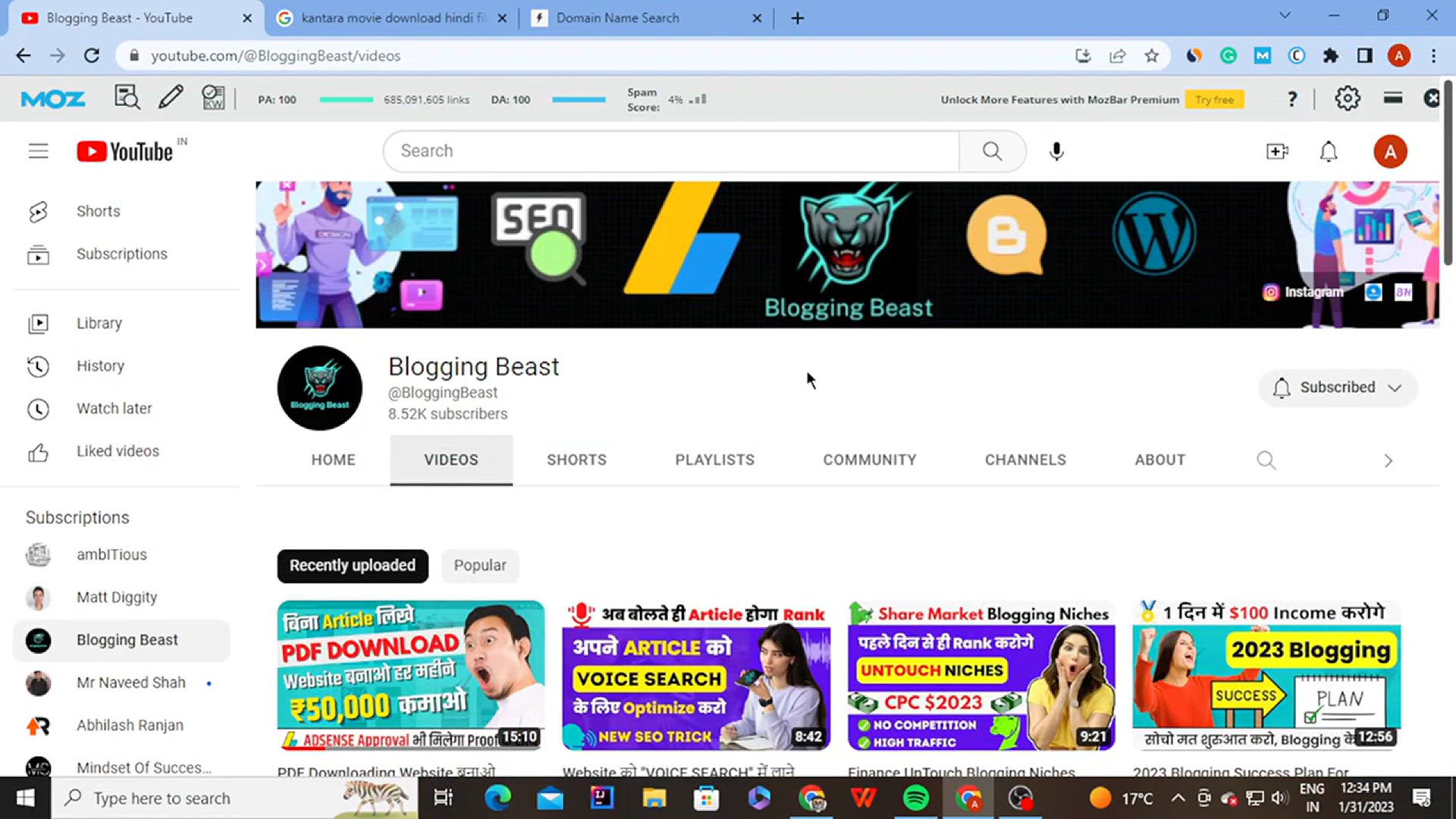Image resolution: width=1456 pixels, height=819 pixels.
Task: Open Subscriptions in the sidebar
Action: pyautogui.click(x=121, y=254)
